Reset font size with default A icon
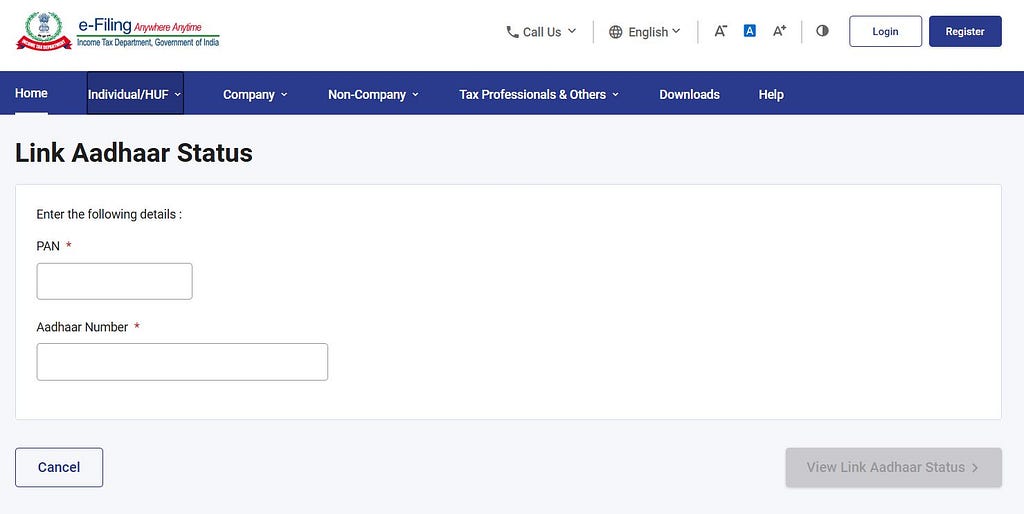The height and width of the screenshot is (514, 1024). pos(750,31)
